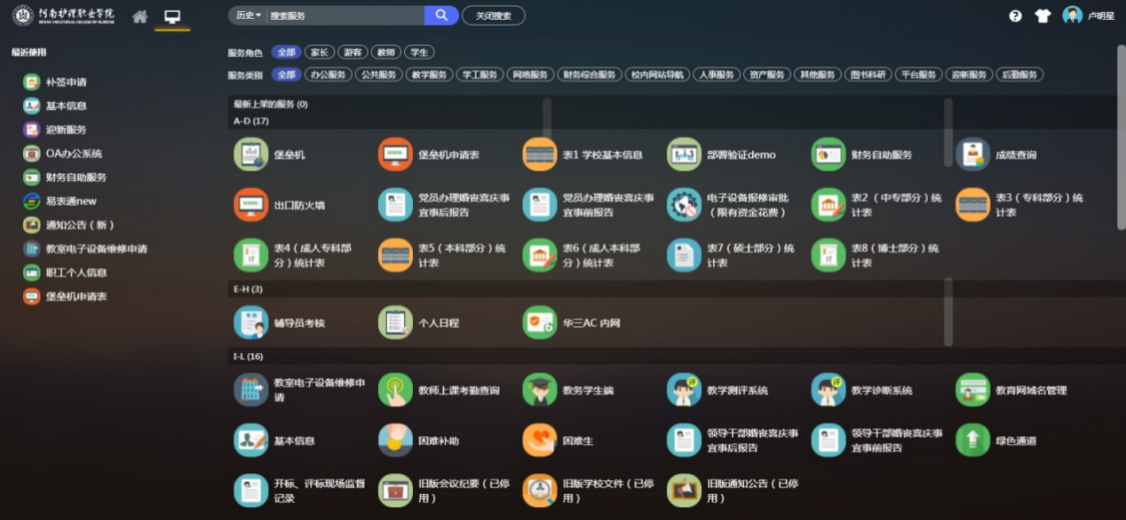Open 教育网域名管理 service
The height and width of the screenshot is (520, 1126).
(1011, 390)
